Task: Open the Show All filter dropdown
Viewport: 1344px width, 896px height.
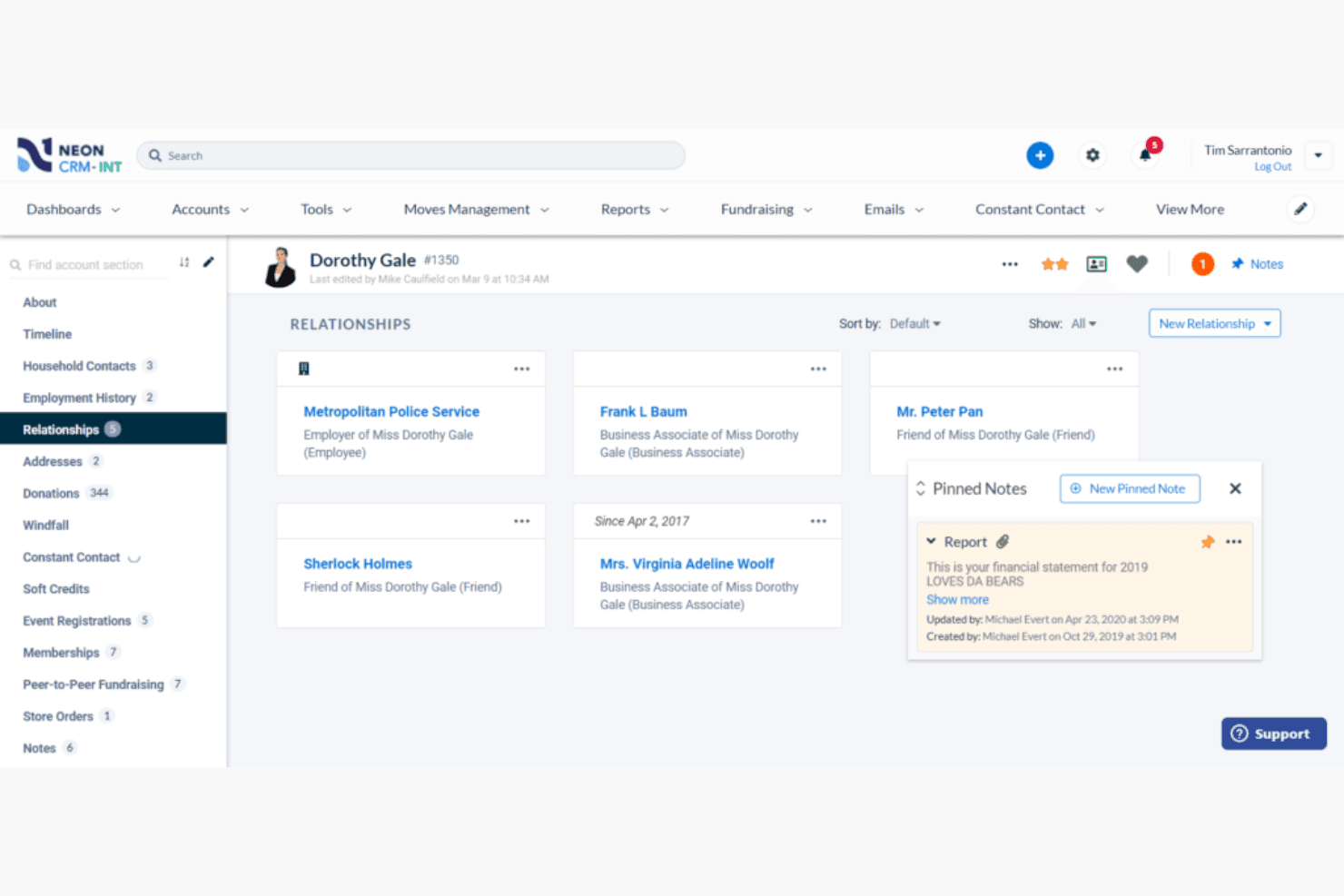Action: pyautogui.click(x=1083, y=324)
